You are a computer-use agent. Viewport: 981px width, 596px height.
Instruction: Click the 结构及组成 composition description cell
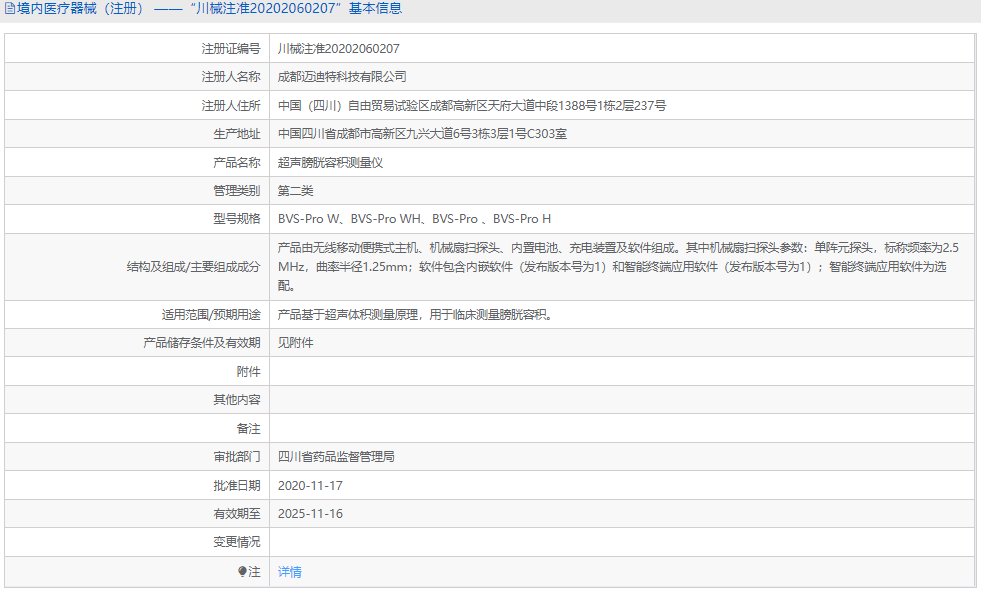600,265
